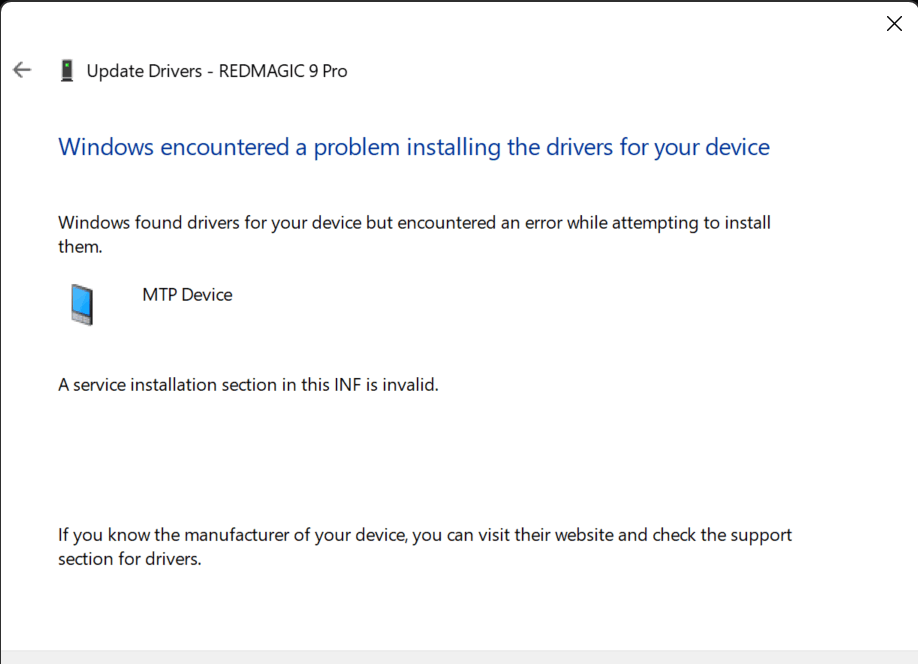Click the word support in bottom paragraph
918x664 pixels.
coord(761,536)
